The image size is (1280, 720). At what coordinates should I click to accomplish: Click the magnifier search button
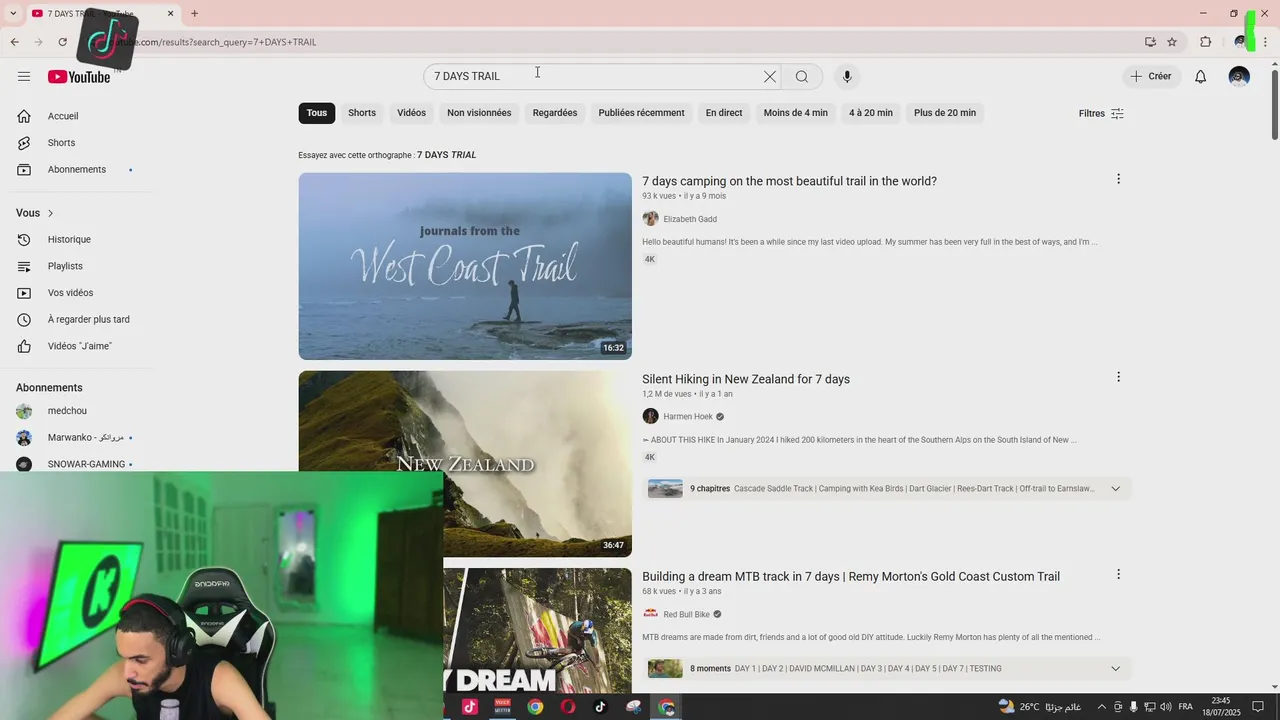[802, 77]
